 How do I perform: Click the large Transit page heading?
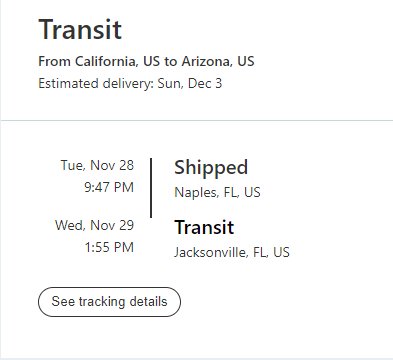coord(80,29)
